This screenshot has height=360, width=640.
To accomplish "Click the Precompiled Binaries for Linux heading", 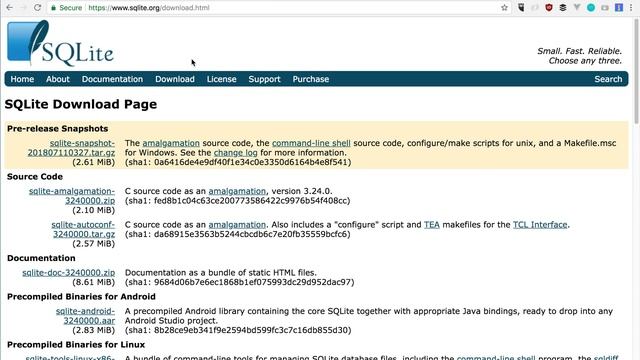I will point(76,344).
